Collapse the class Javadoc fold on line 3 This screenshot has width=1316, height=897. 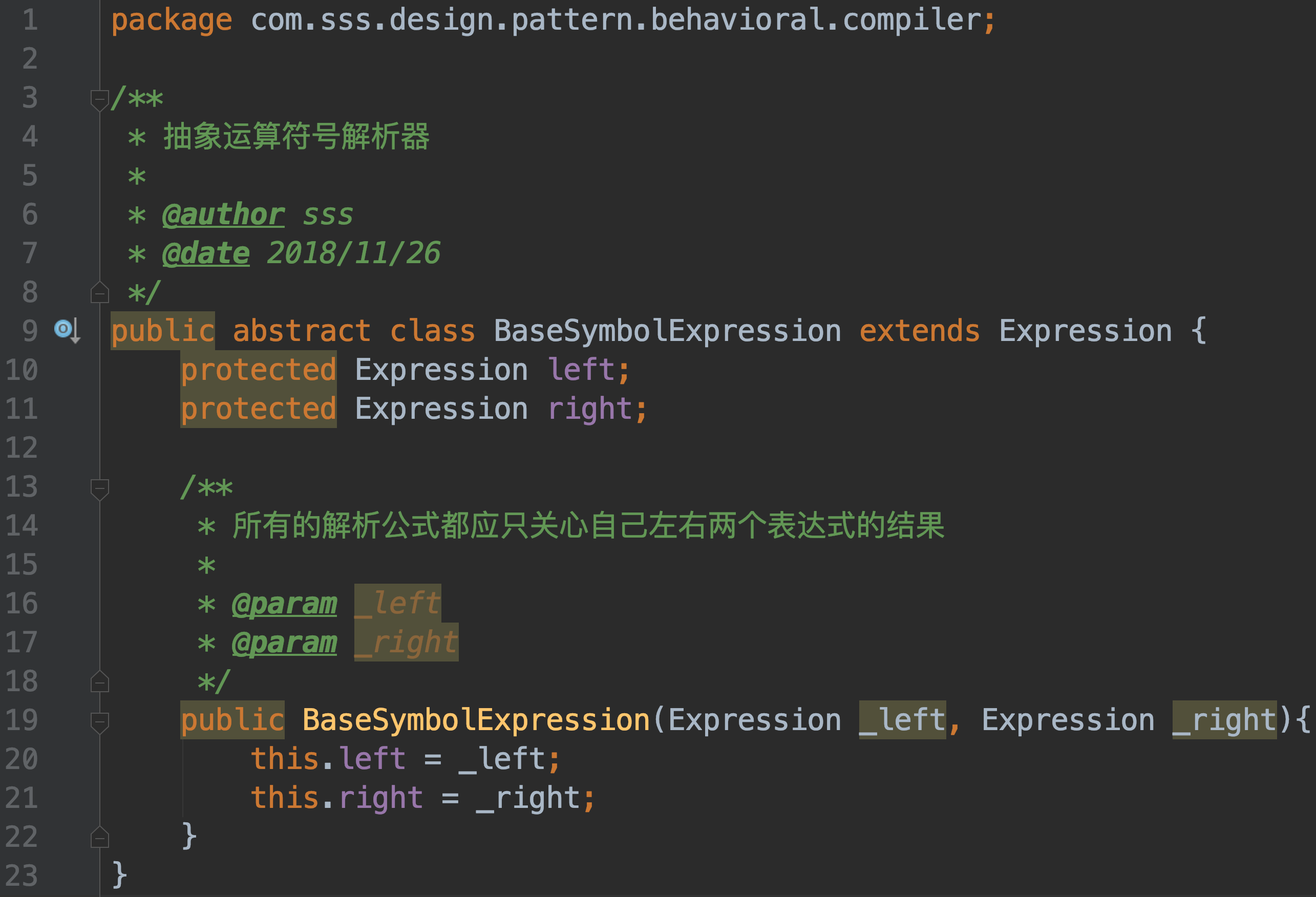100,99
